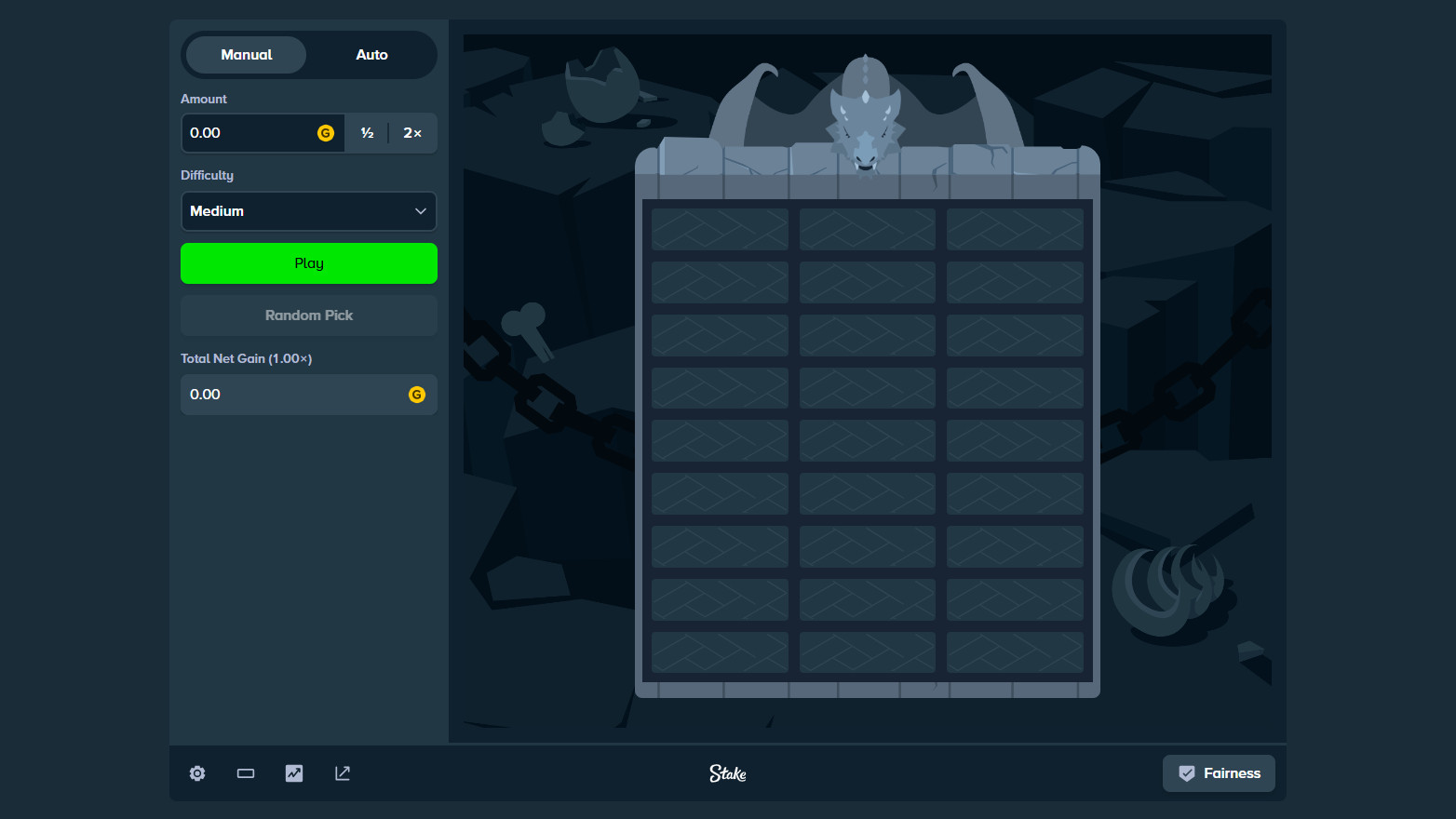
Task: Click the Random Pick button
Action: 309,316
